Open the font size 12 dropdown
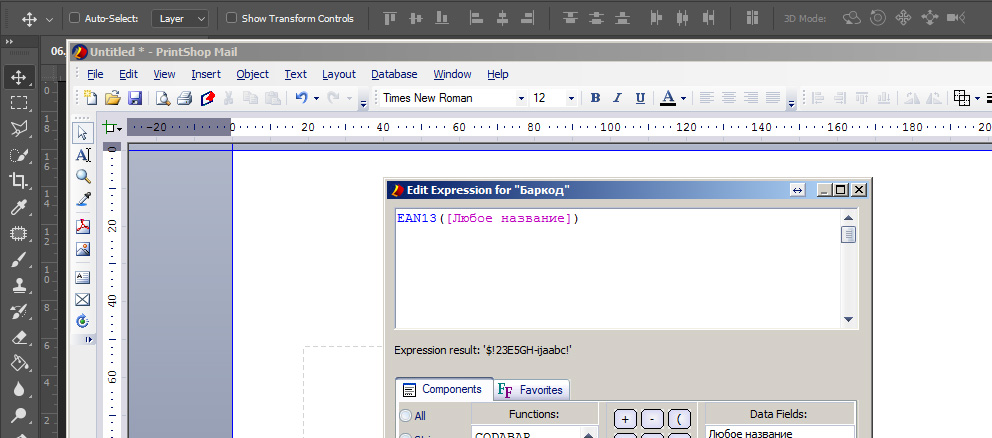 (571, 98)
